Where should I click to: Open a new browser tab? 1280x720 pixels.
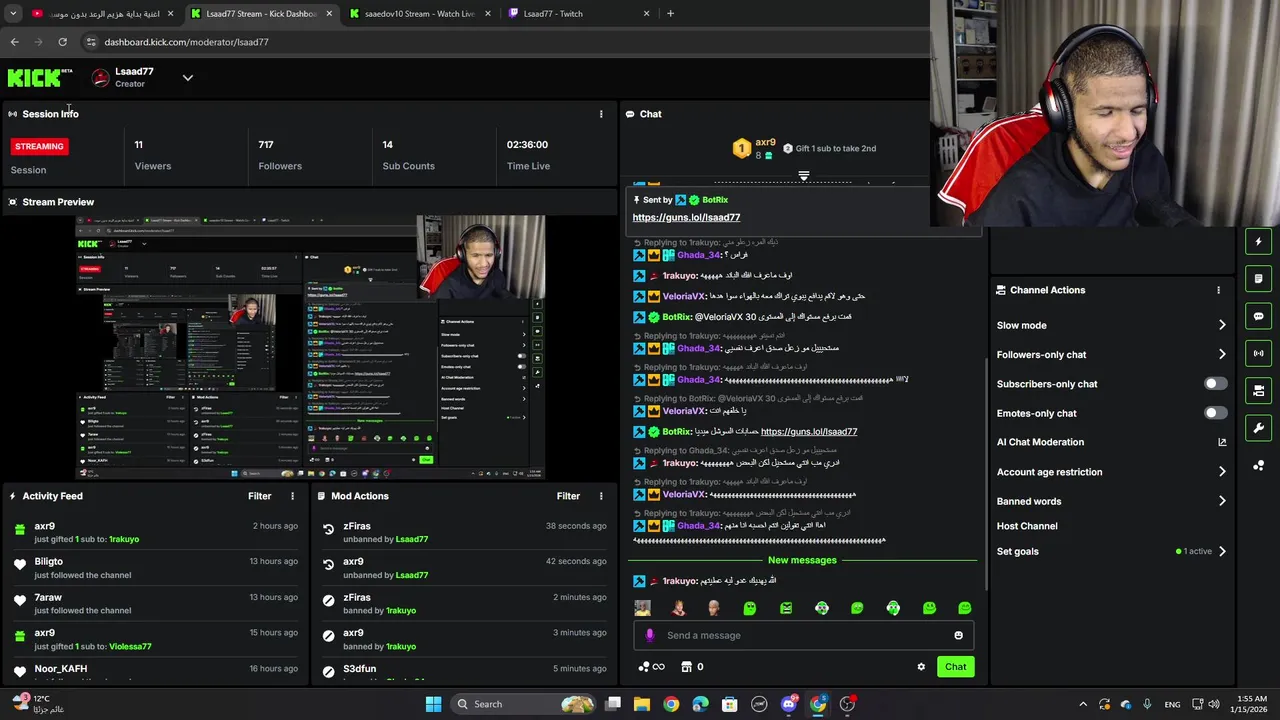tap(670, 14)
